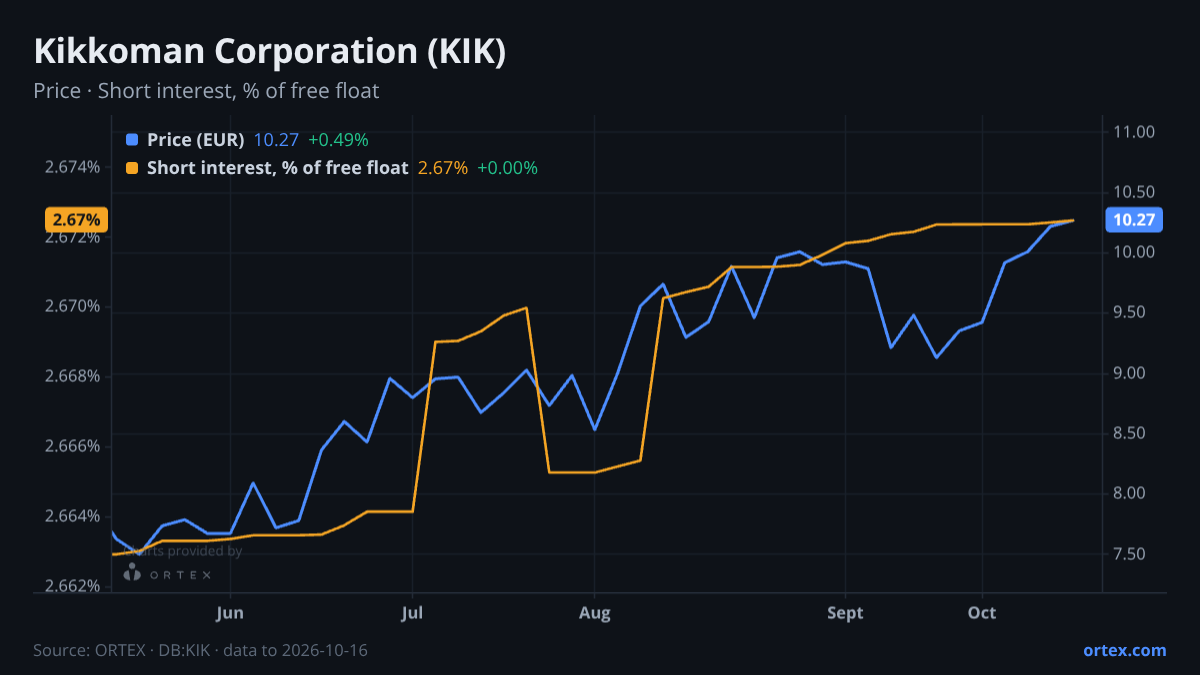
Task: Click the 10.27 price value in legend
Action: [x=276, y=140]
